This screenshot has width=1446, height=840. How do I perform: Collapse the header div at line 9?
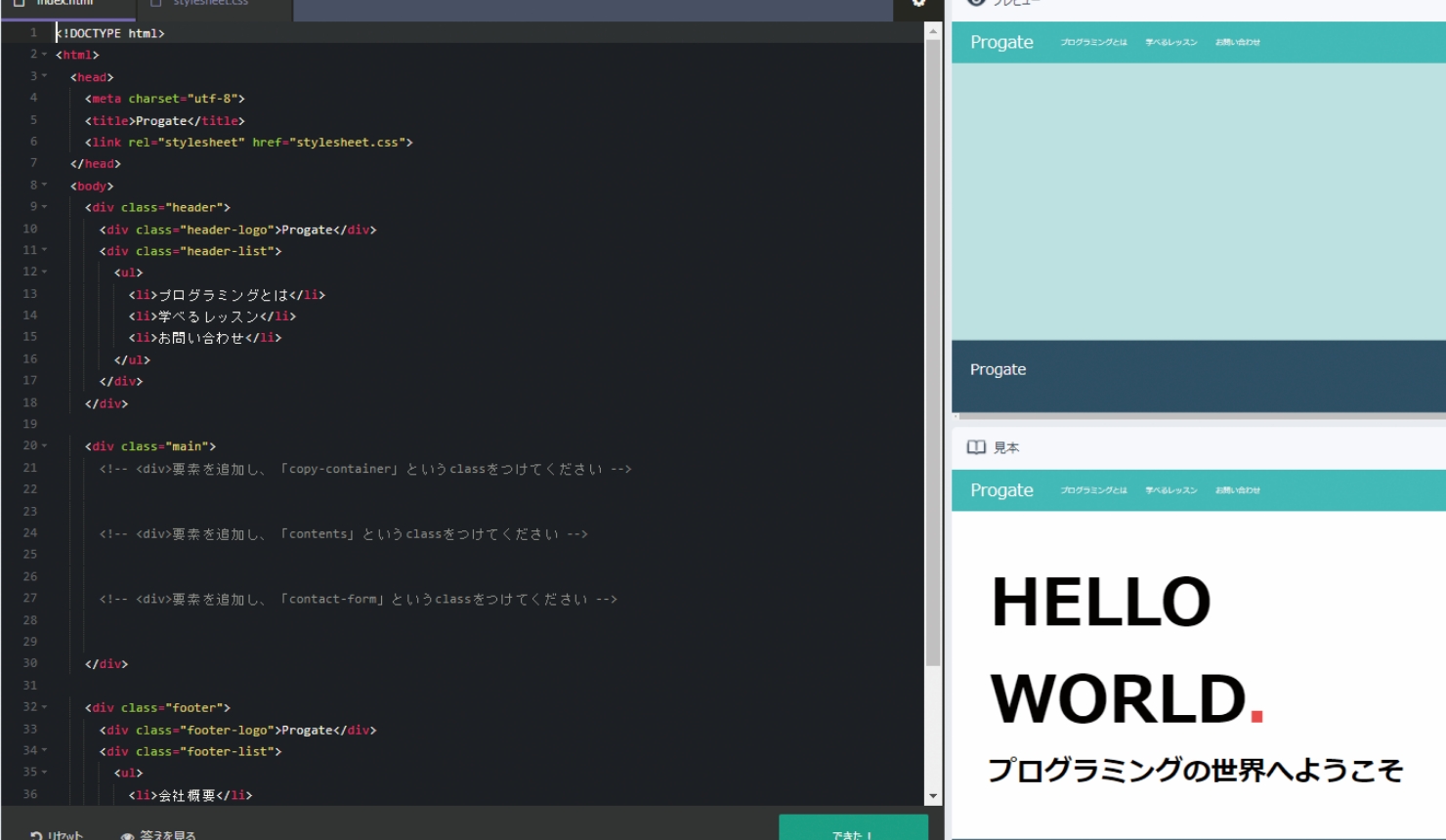44,207
